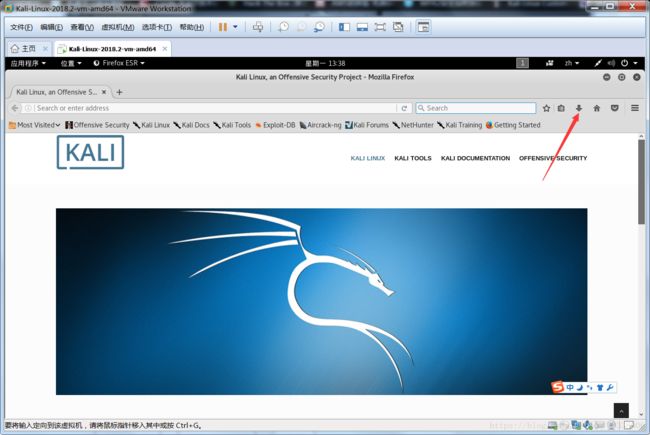The width and height of the screenshot is (650, 435).
Task: Click the scroll-to-top arrow button
Action: pyautogui.click(x=621, y=411)
